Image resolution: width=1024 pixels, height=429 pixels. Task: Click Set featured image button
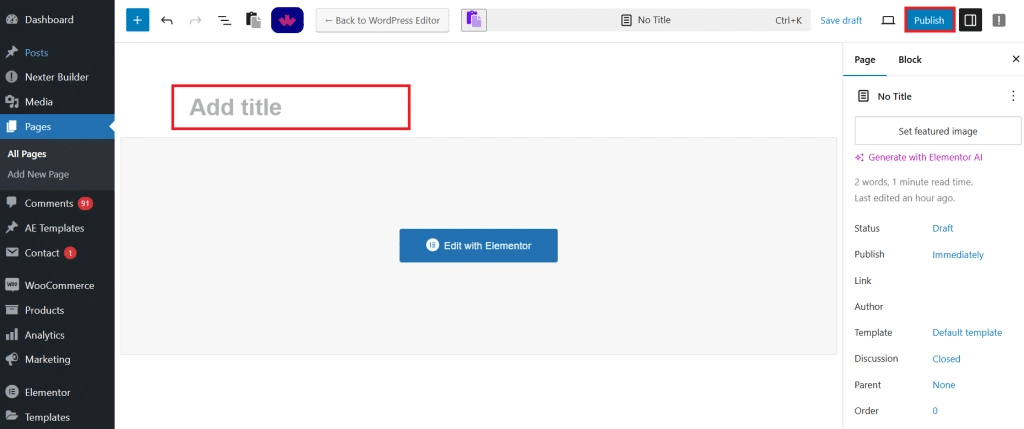click(x=937, y=131)
